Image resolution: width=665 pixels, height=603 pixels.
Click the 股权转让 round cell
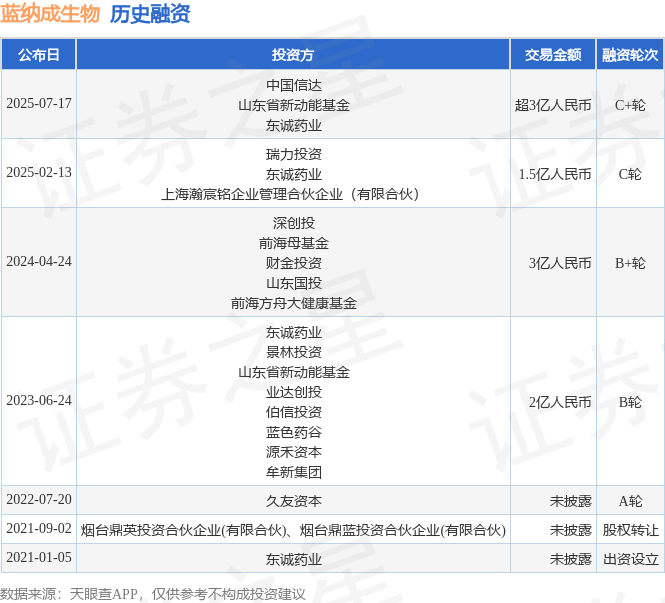click(630, 530)
